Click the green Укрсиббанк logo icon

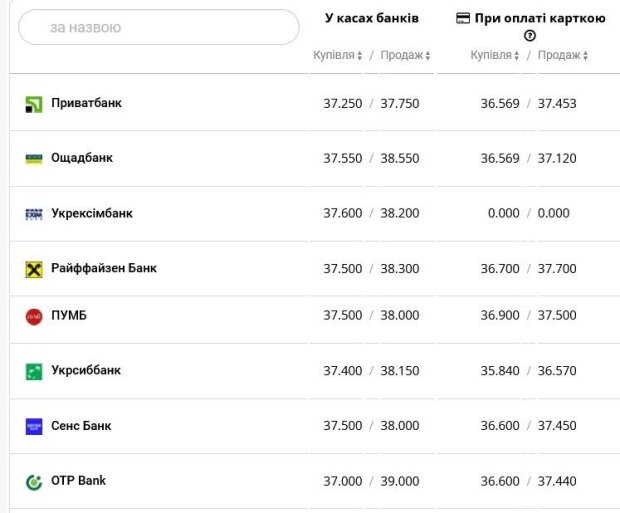click(34, 371)
